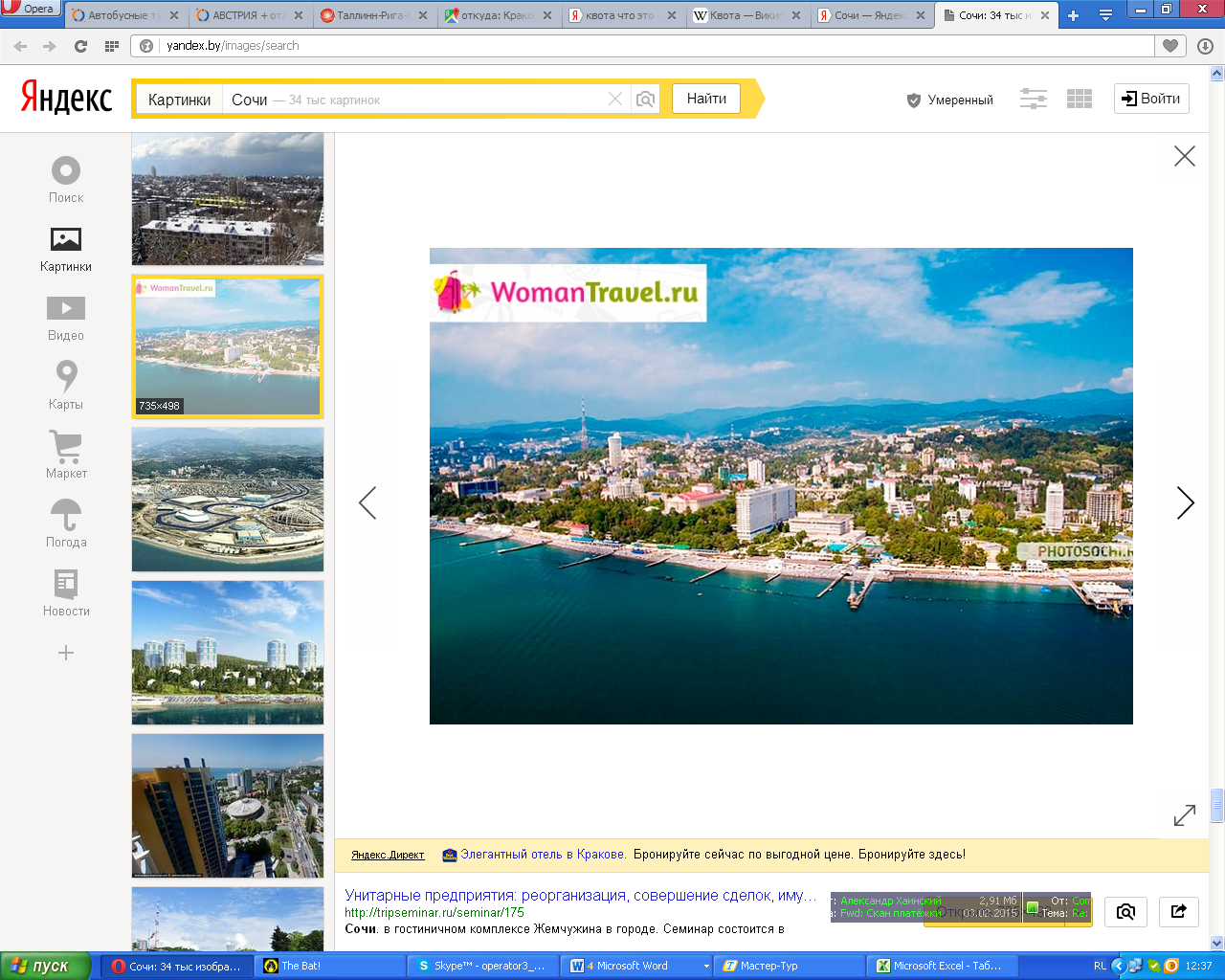The image size is (1225, 980).
Task: Open Погода in the left sidebar
Action: [x=66, y=523]
